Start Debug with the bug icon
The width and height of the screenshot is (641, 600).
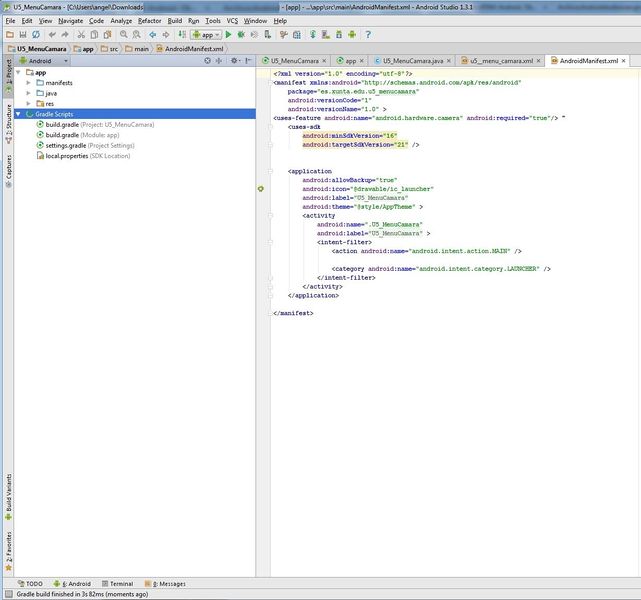[x=241, y=35]
